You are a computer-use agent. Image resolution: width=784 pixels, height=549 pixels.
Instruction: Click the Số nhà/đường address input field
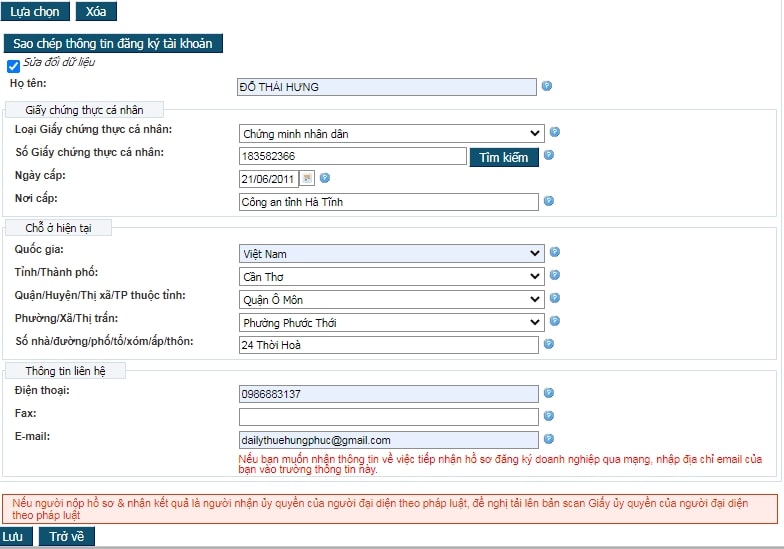[388, 345]
